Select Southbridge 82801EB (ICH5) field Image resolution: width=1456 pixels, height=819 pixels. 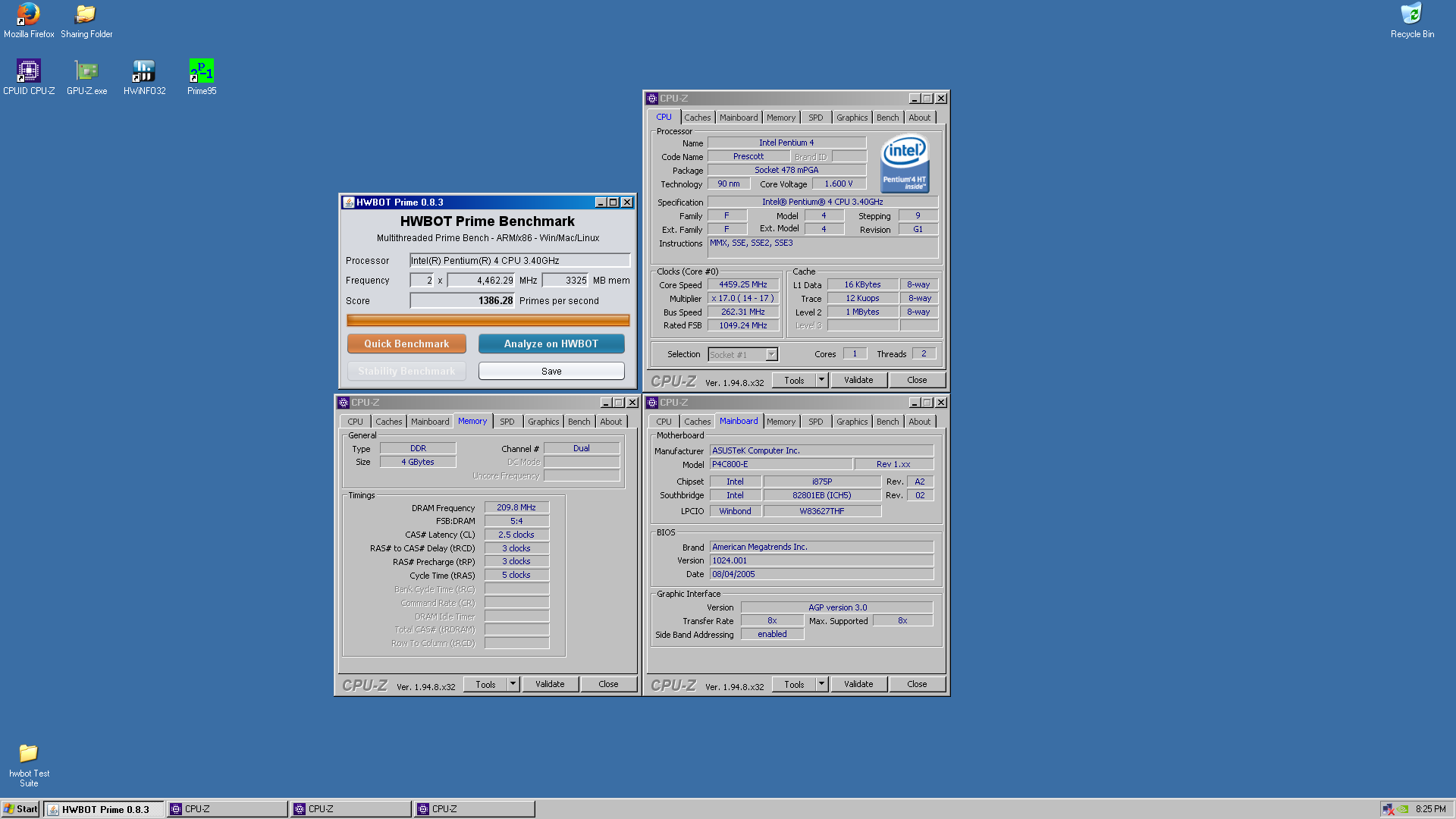822,495
